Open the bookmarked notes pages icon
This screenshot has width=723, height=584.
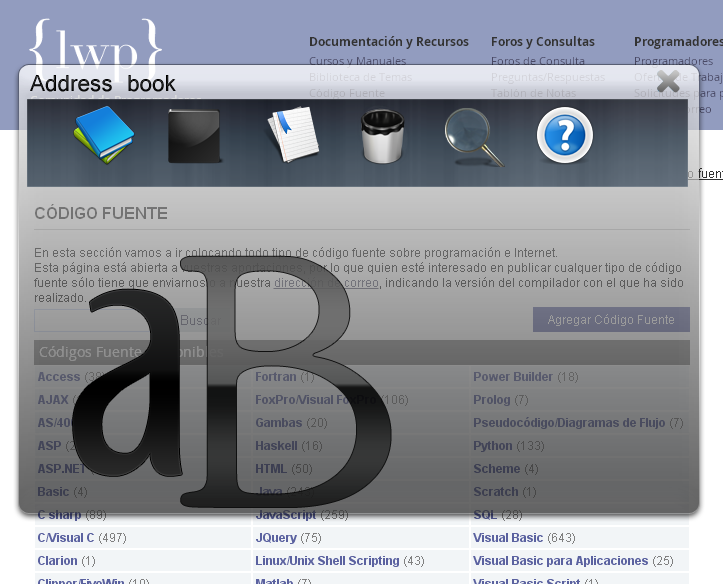tap(293, 134)
